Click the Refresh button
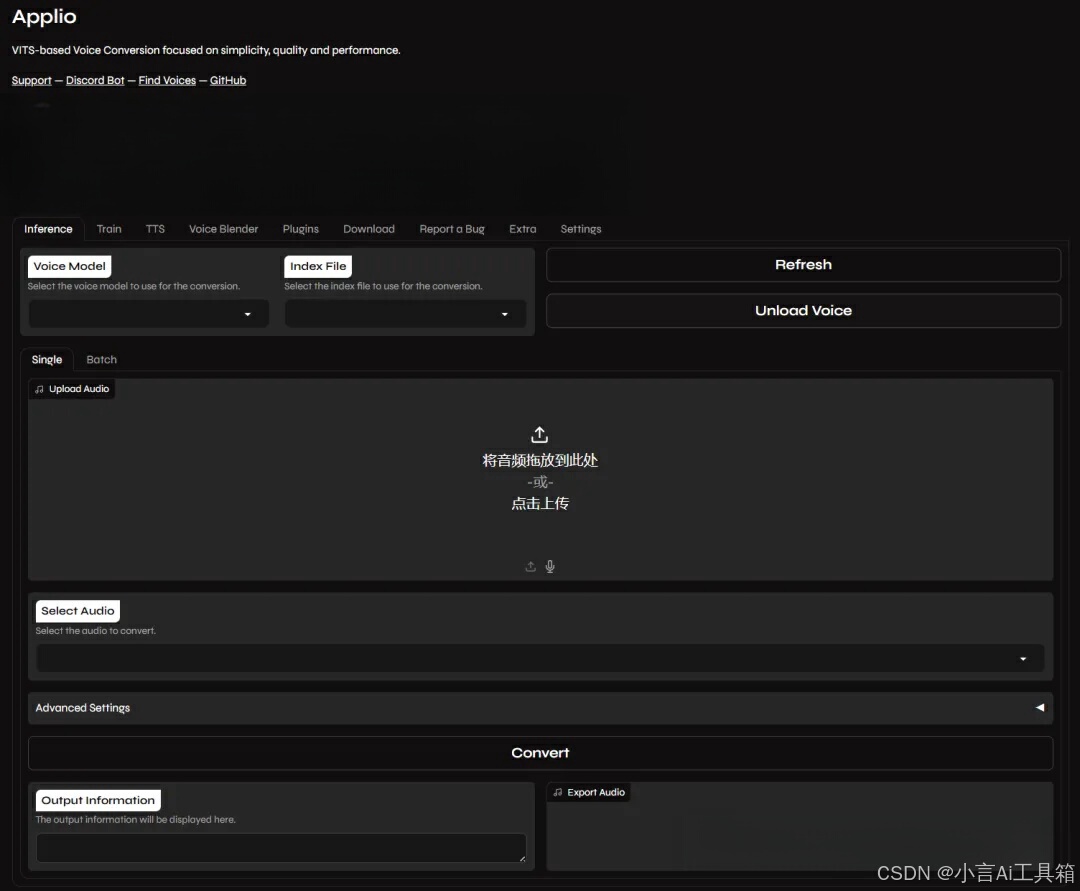 point(803,264)
